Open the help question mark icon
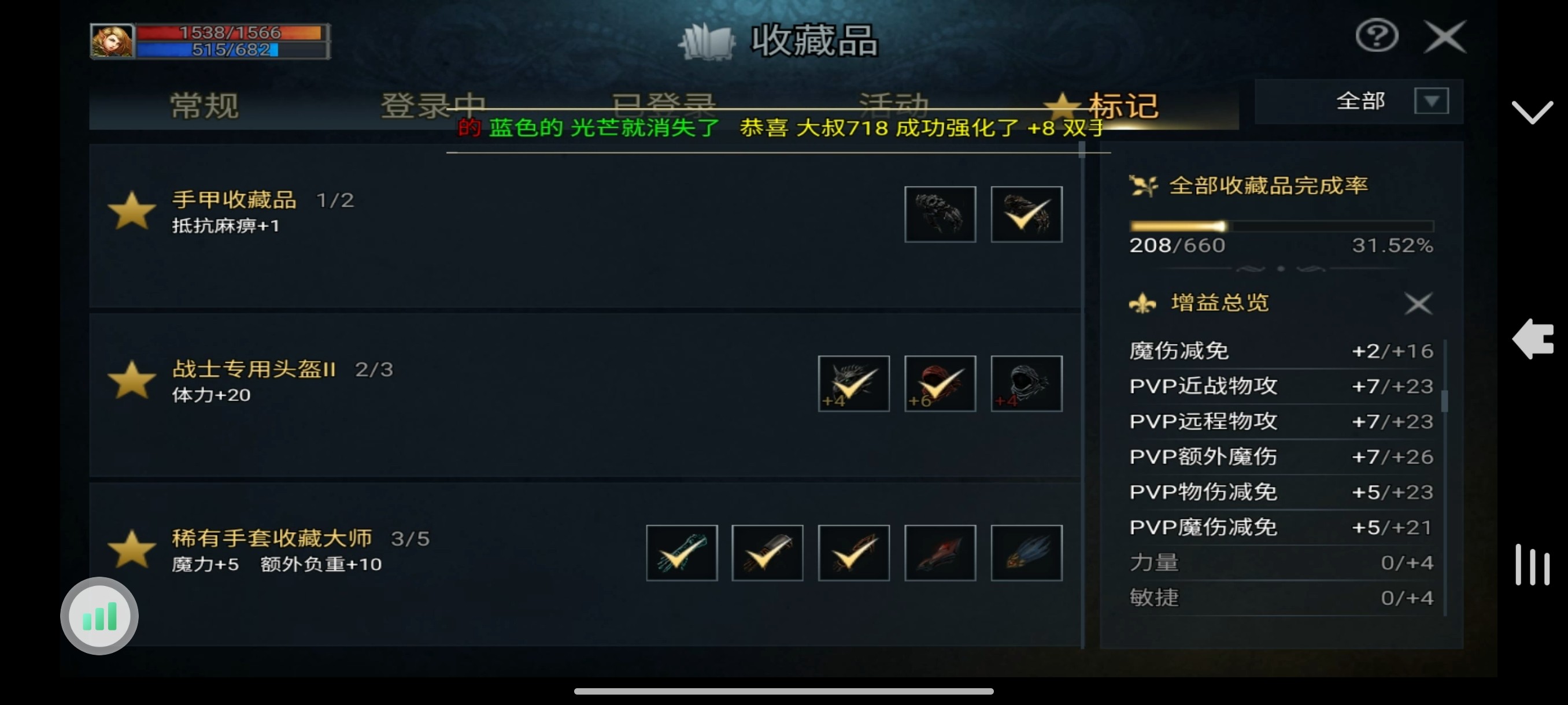This screenshot has width=1568, height=705. [1376, 36]
